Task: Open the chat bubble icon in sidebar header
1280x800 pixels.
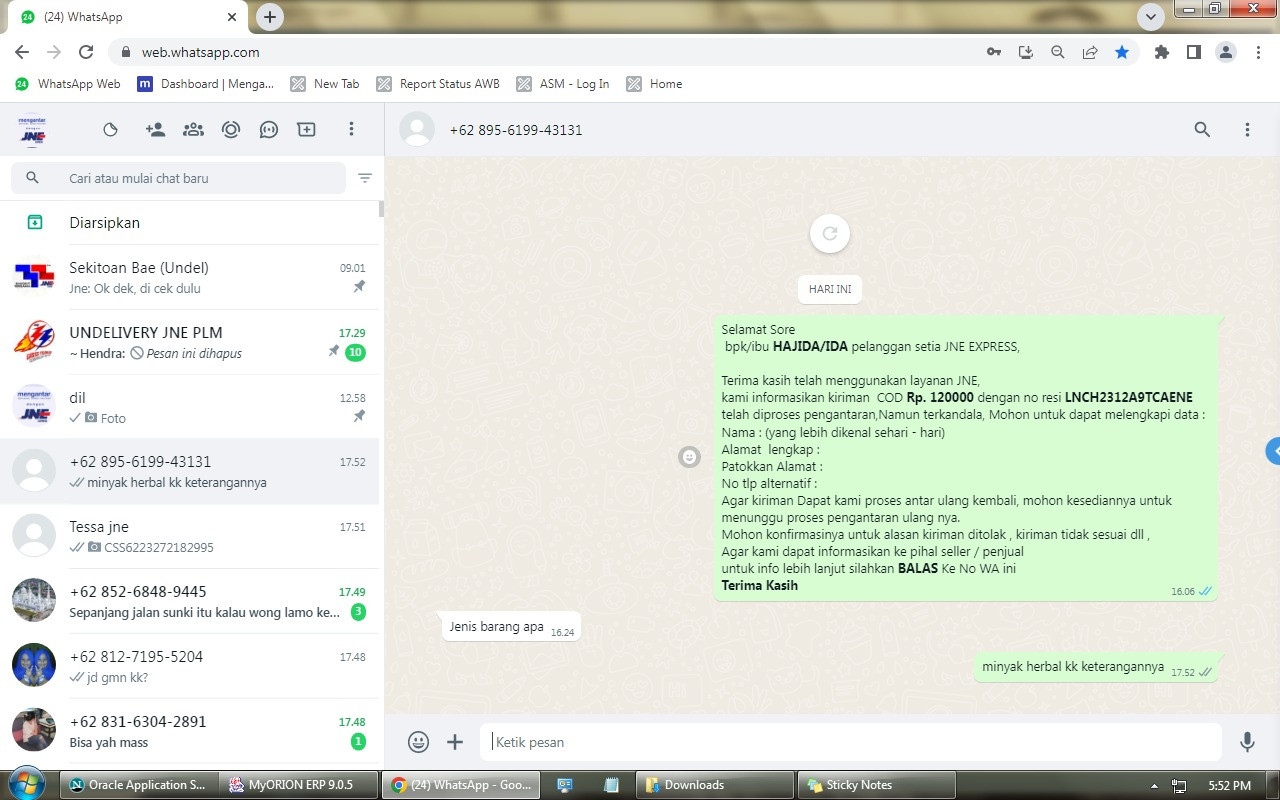Action: [x=268, y=129]
